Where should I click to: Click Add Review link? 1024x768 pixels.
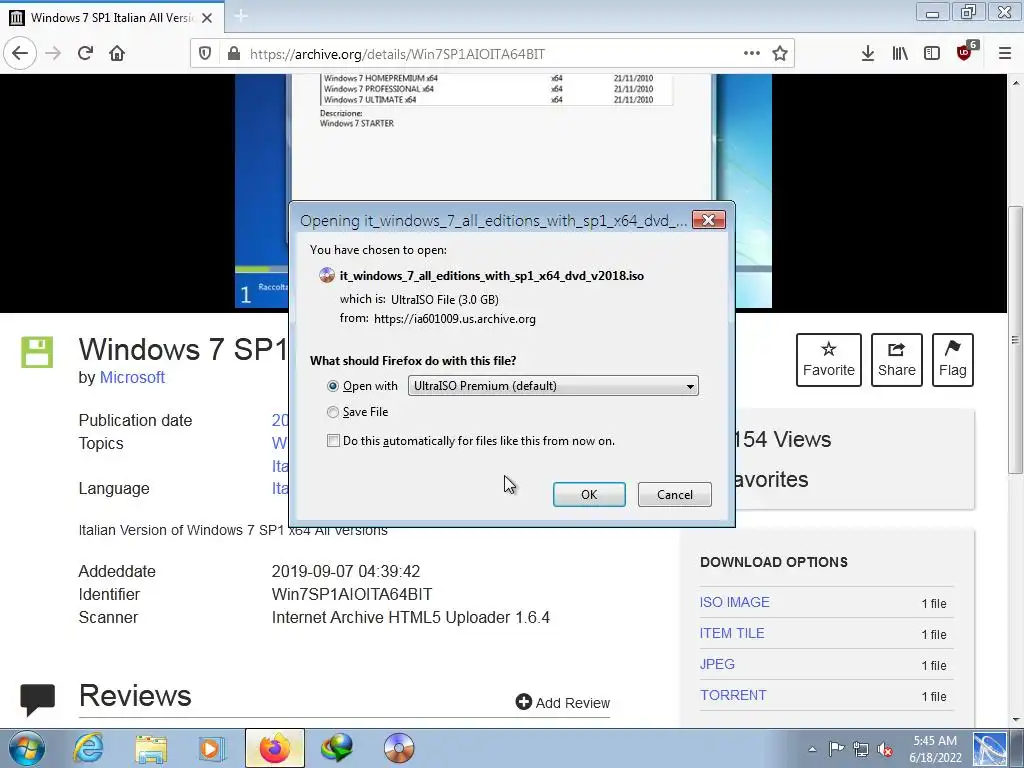click(563, 703)
